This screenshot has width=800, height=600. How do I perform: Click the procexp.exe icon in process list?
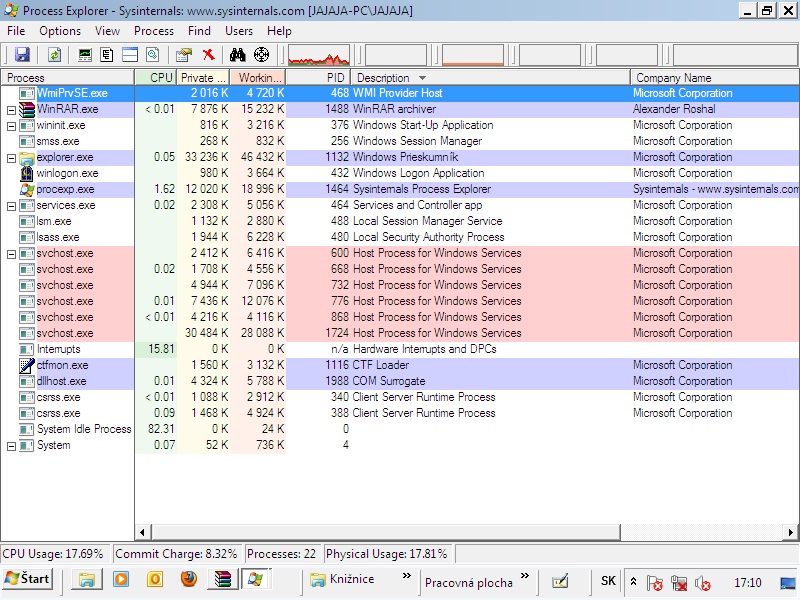point(27,189)
